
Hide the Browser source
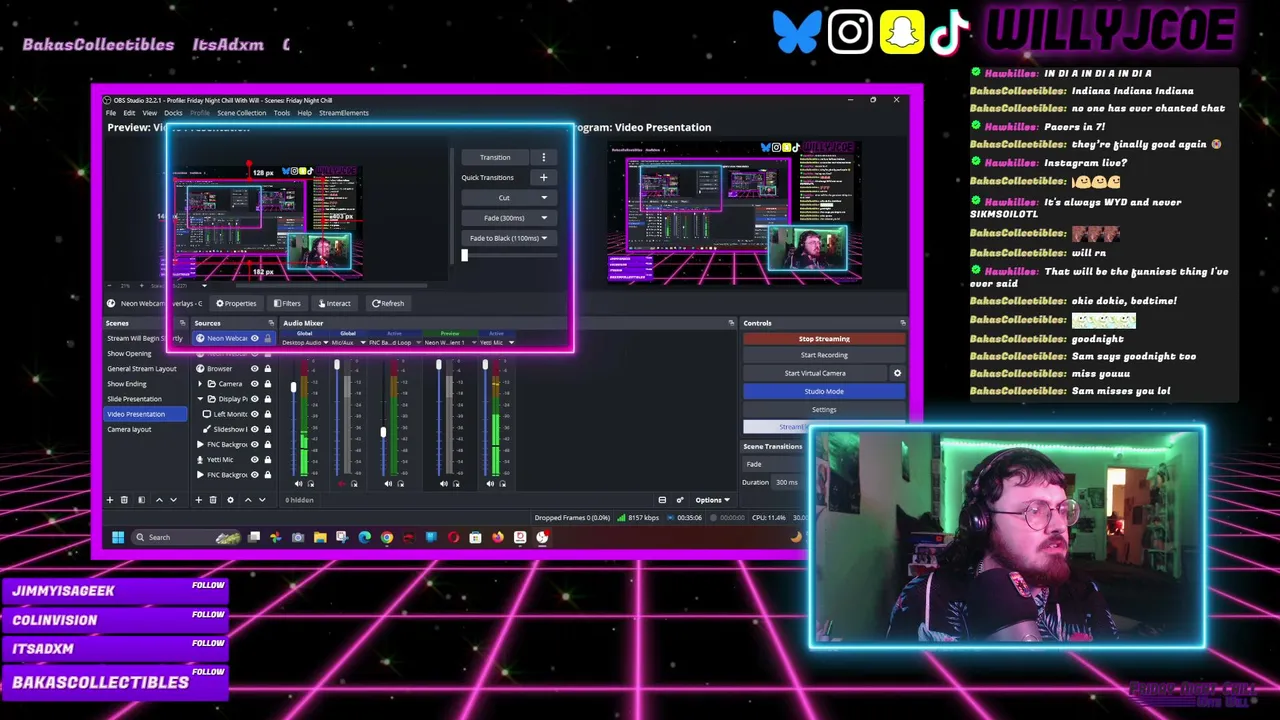click(x=254, y=369)
